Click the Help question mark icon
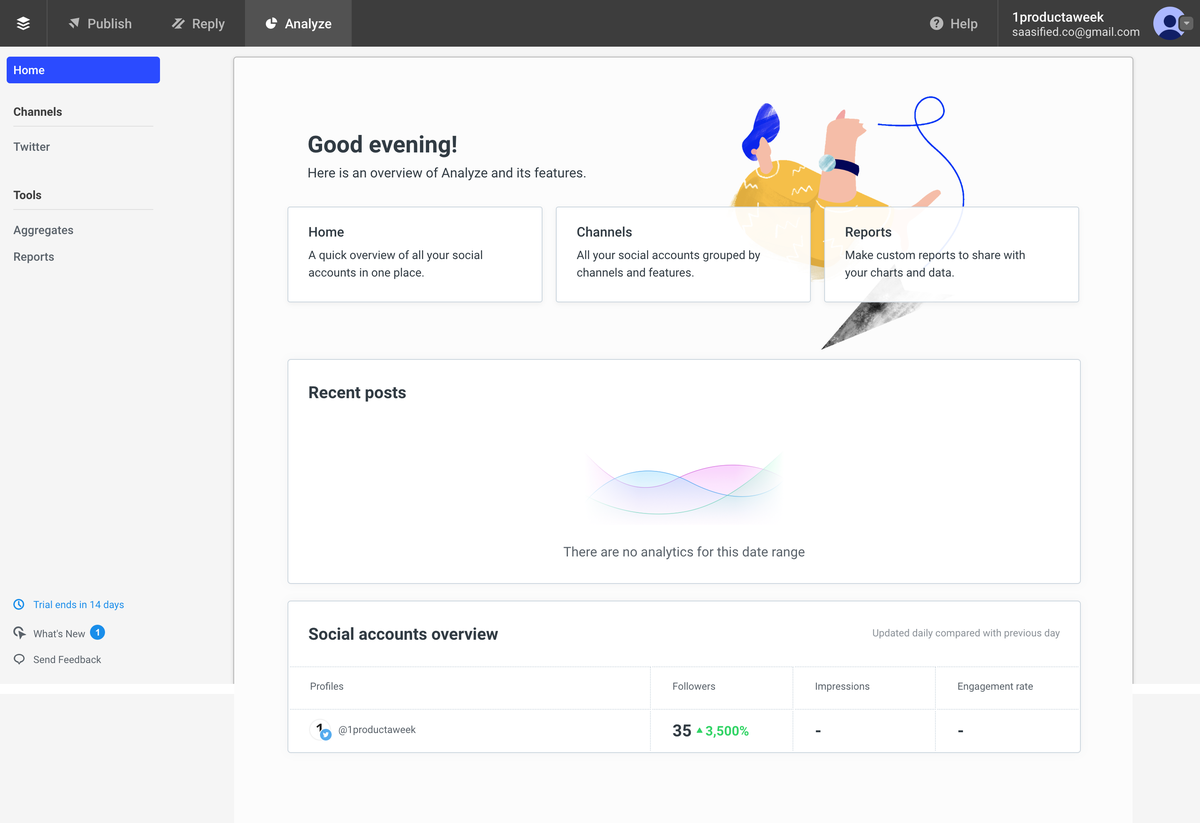Viewport: 1200px width, 823px height. pyautogui.click(x=936, y=23)
